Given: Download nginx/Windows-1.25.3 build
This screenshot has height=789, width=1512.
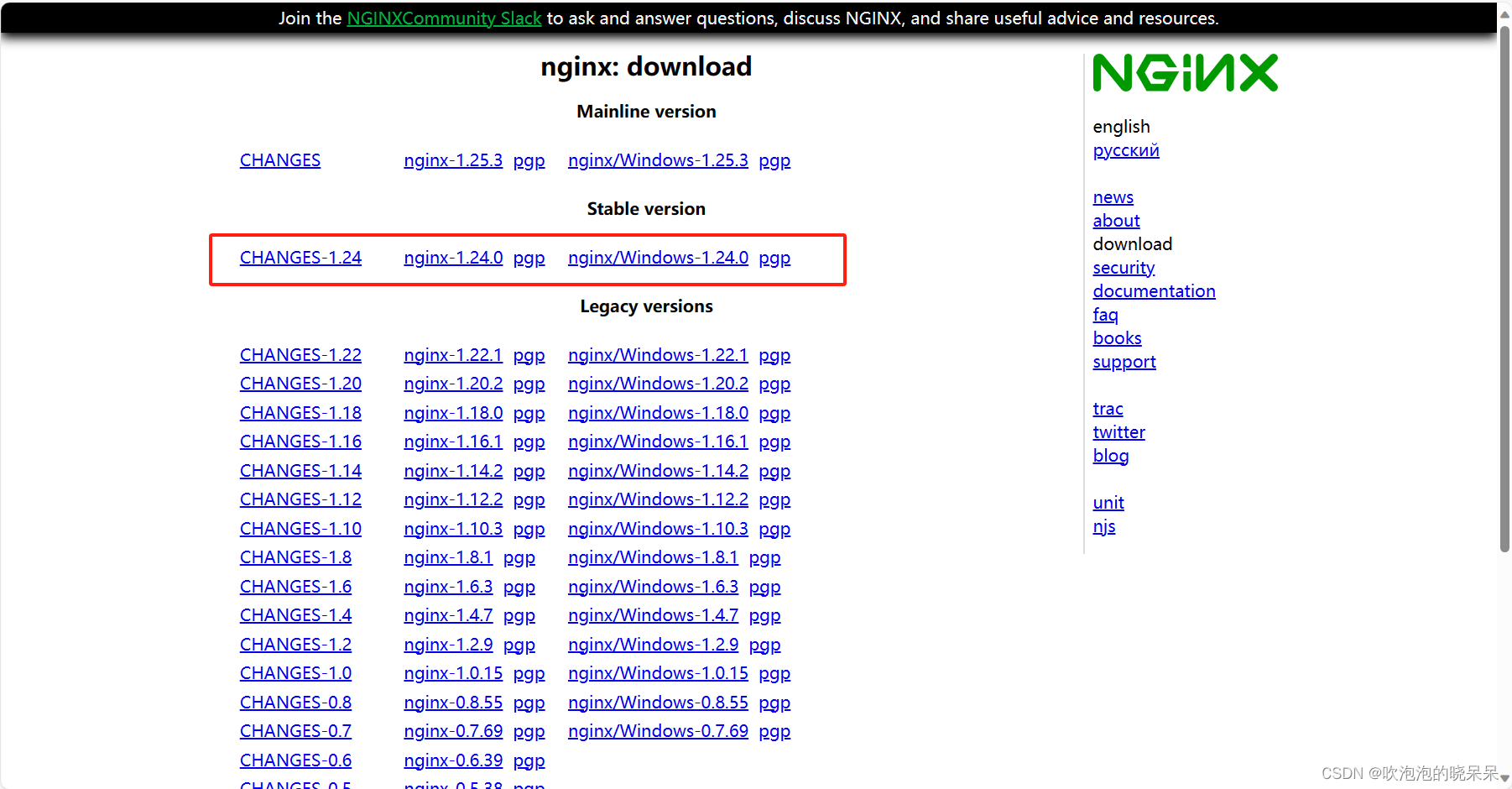Looking at the screenshot, I should (x=658, y=160).
